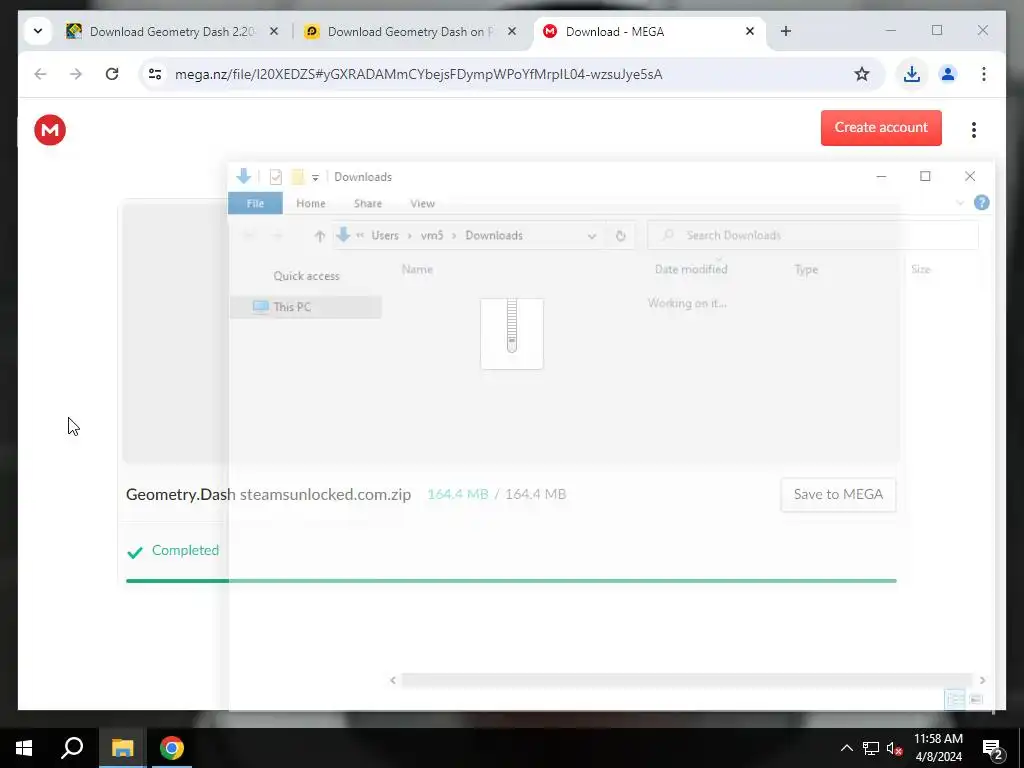
Task: Go up one folder level in Explorer
Action: pyautogui.click(x=319, y=236)
